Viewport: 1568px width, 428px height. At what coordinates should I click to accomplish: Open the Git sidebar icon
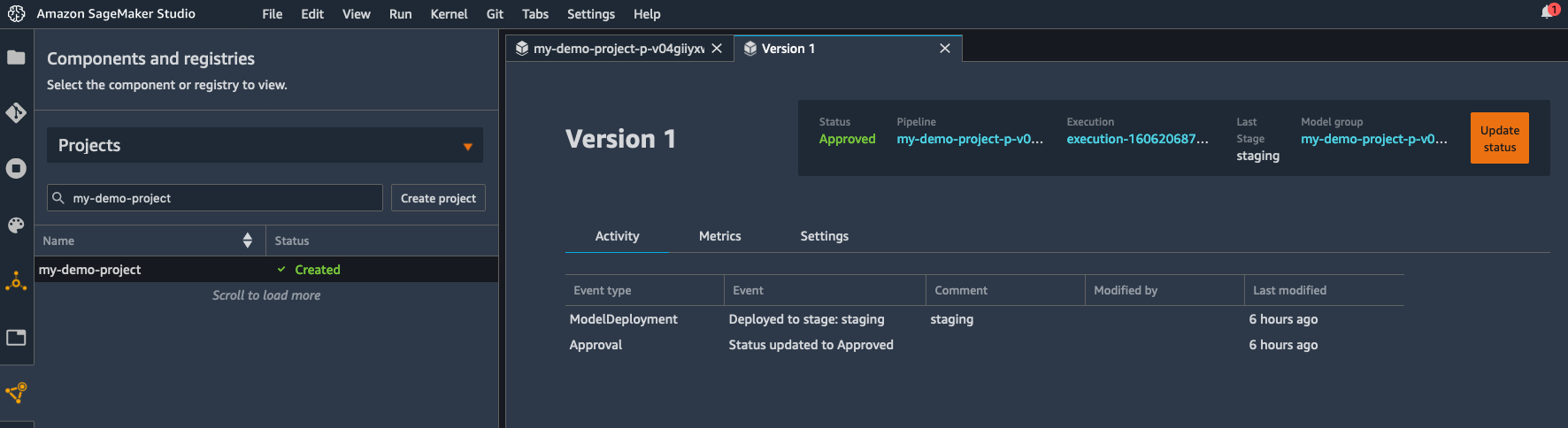16,113
